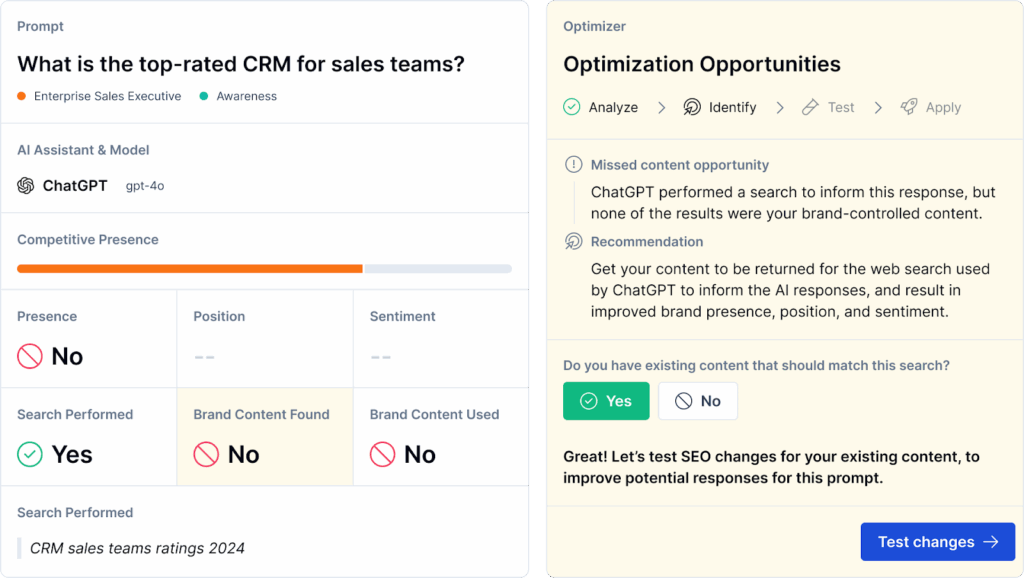The height and width of the screenshot is (578, 1024).
Task: Select No for existing content
Action: pyautogui.click(x=697, y=401)
